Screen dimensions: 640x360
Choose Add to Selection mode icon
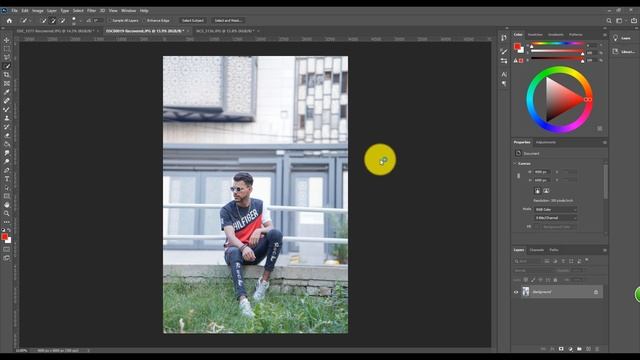point(53,20)
